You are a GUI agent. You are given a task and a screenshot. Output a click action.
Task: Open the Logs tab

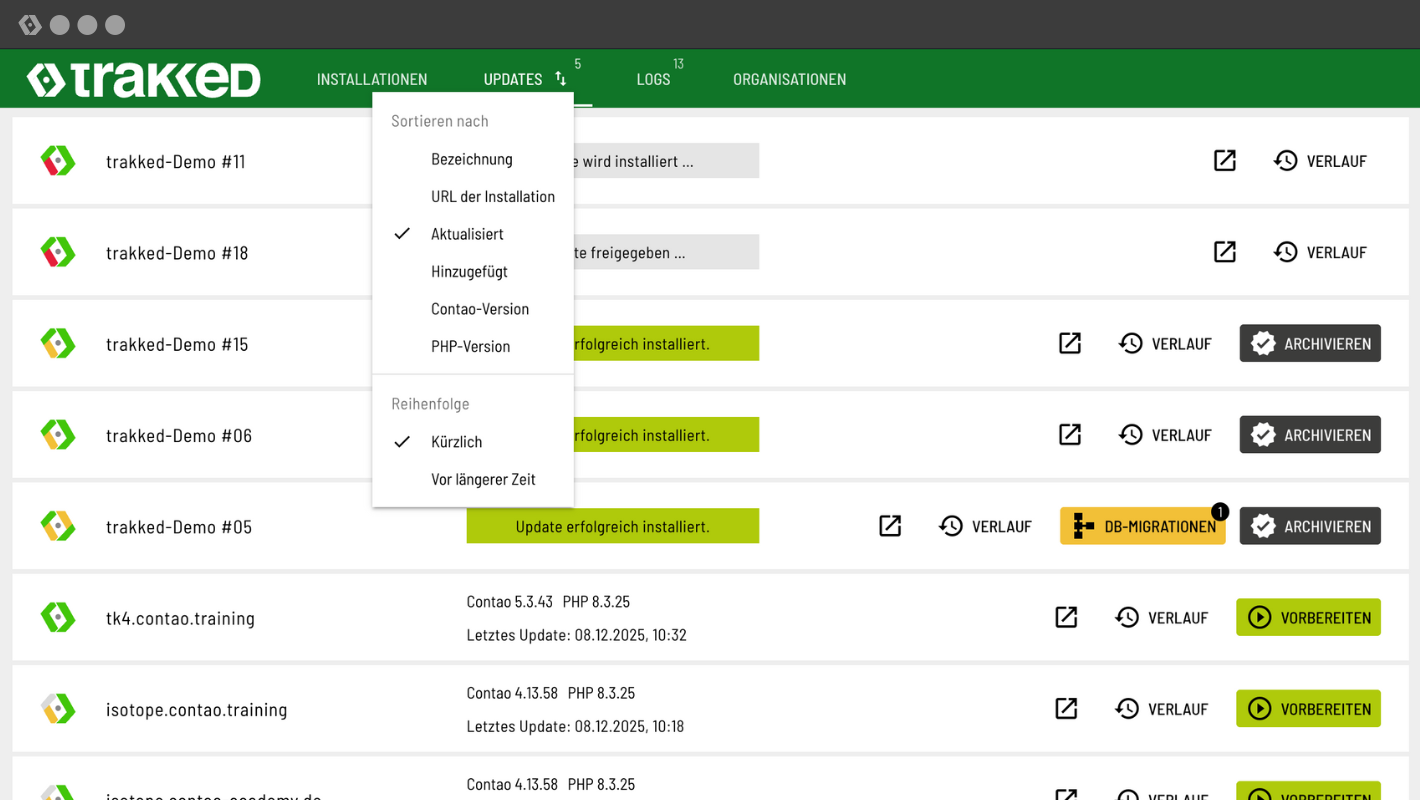(x=653, y=79)
